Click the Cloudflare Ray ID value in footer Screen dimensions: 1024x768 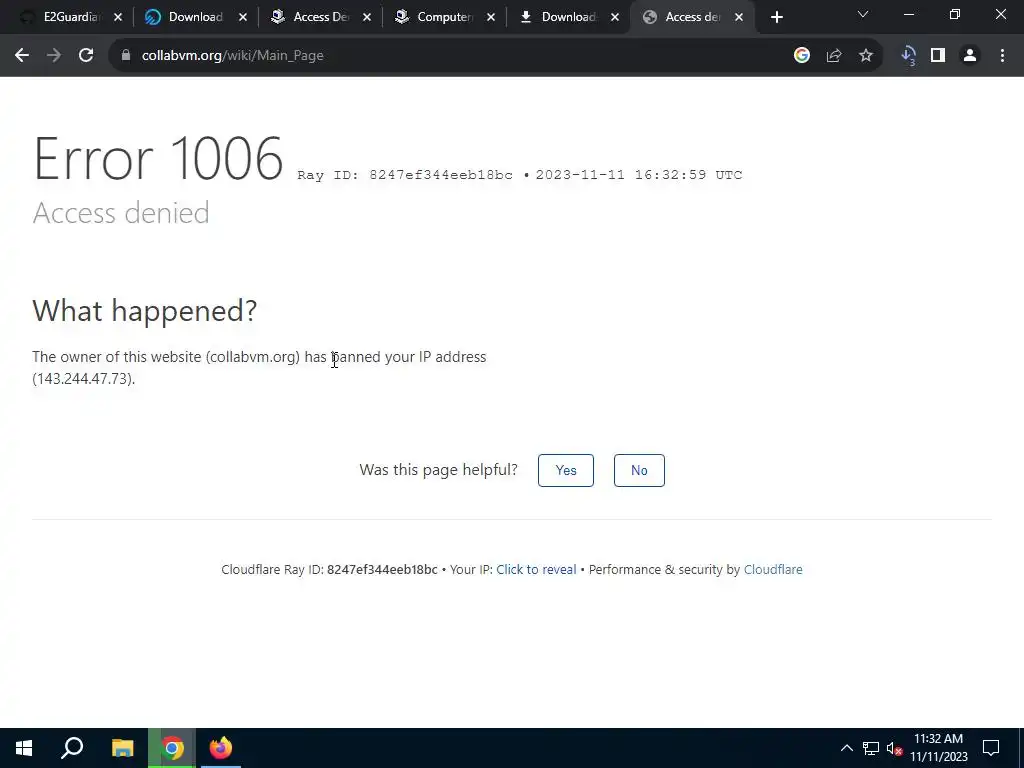[382, 569]
